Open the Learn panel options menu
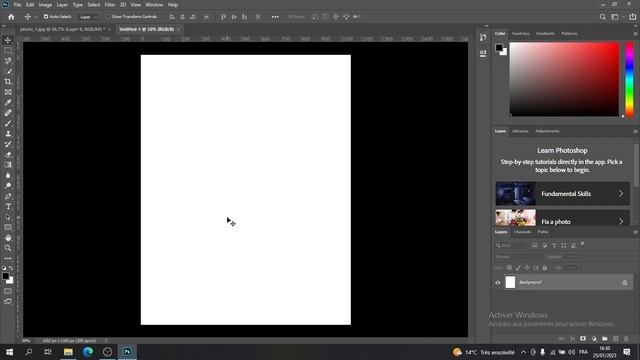The width and height of the screenshot is (640, 360). point(635,131)
